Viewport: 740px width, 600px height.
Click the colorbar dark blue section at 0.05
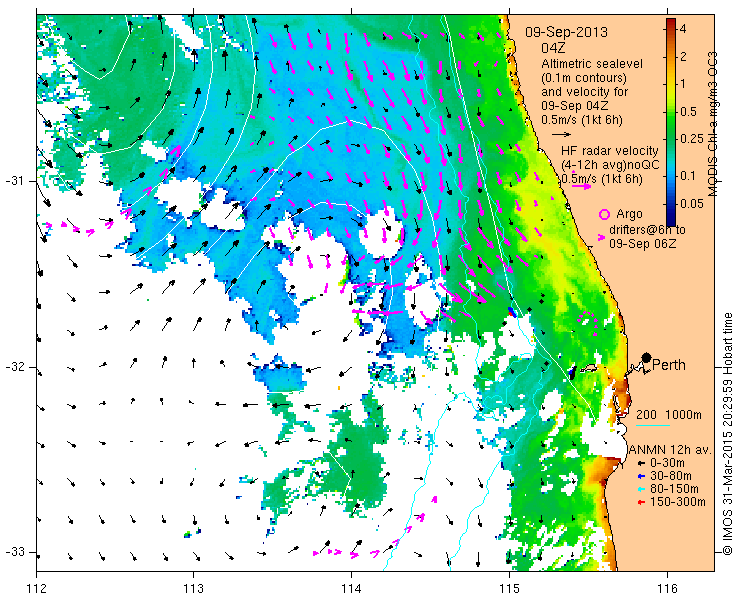(671, 204)
